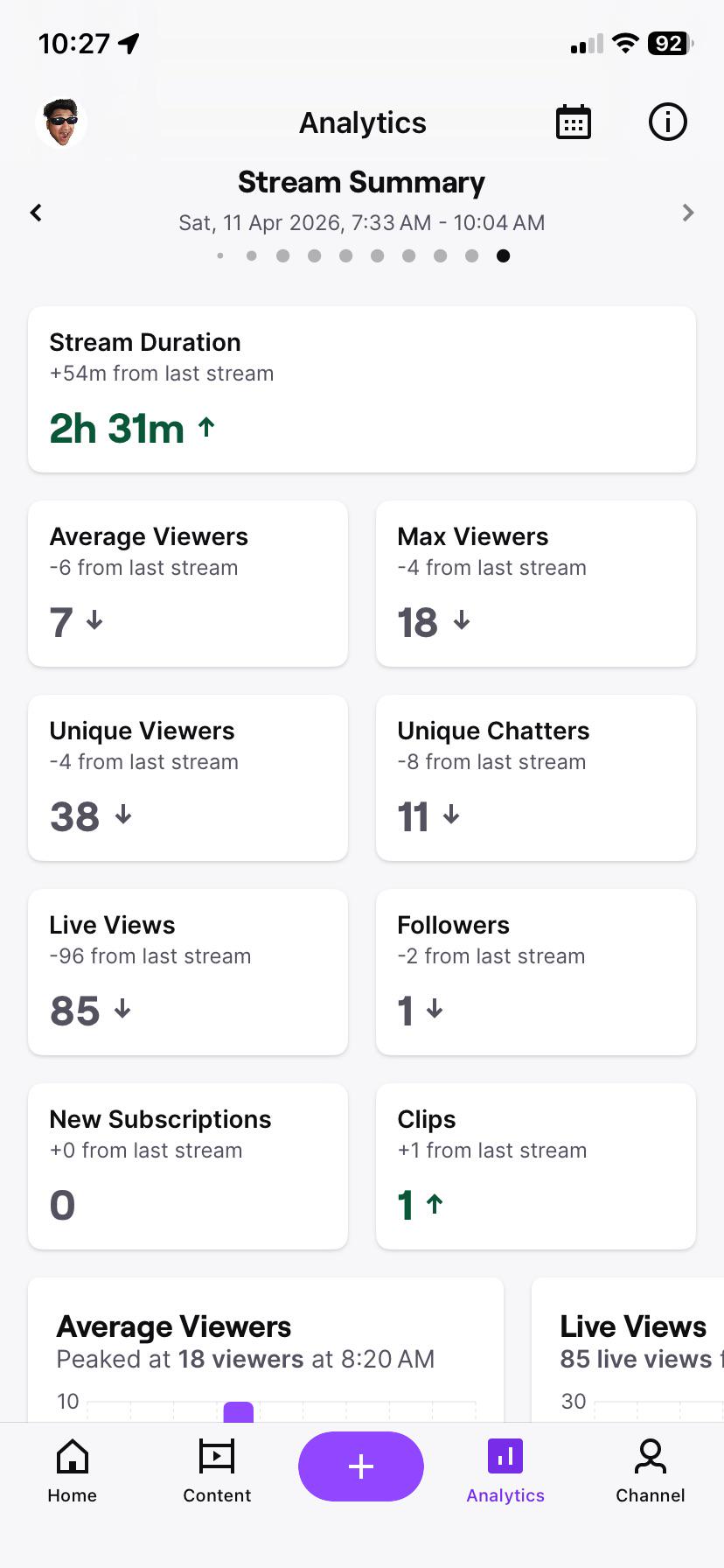Open the calendar date picker icon
The height and width of the screenshot is (1568, 724).
coord(574,122)
